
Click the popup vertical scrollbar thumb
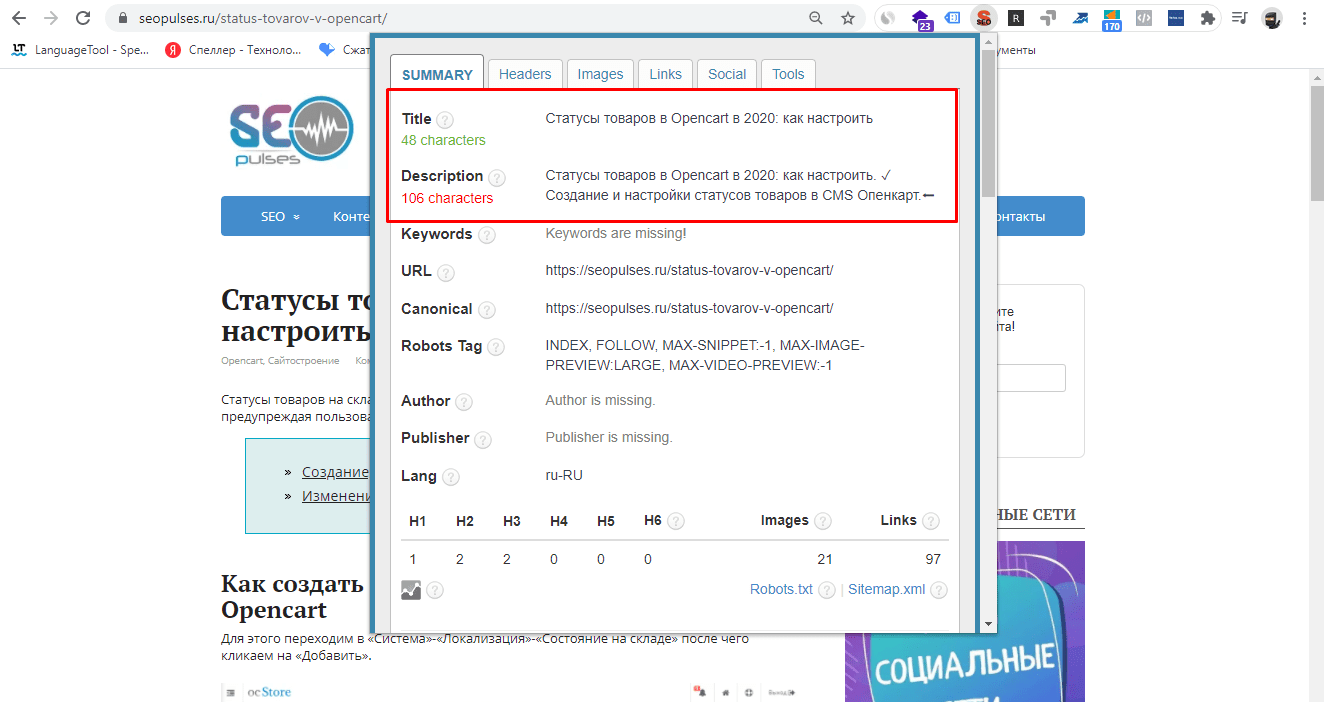[x=988, y=124]
